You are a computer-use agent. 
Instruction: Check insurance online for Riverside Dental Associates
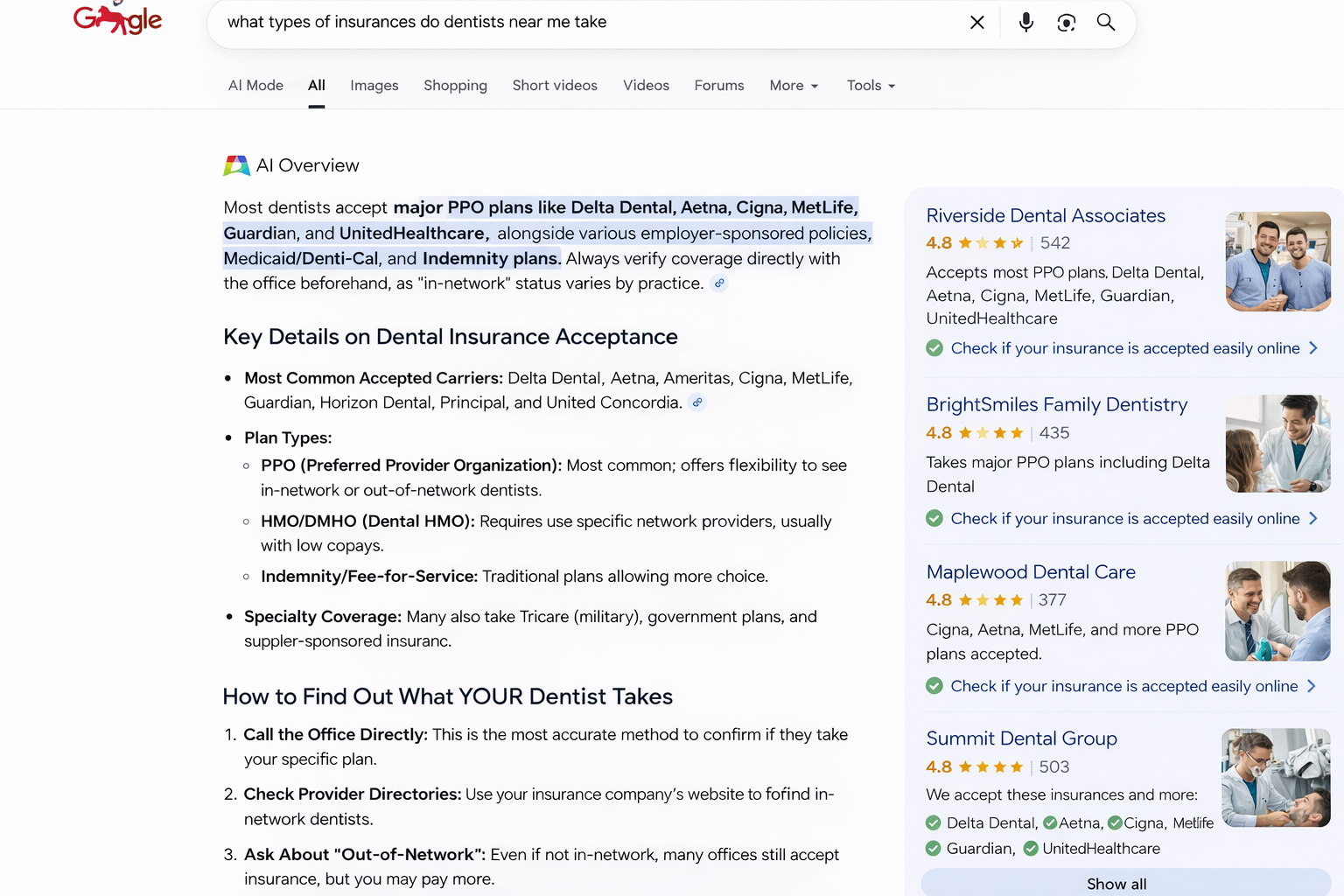1123,348
